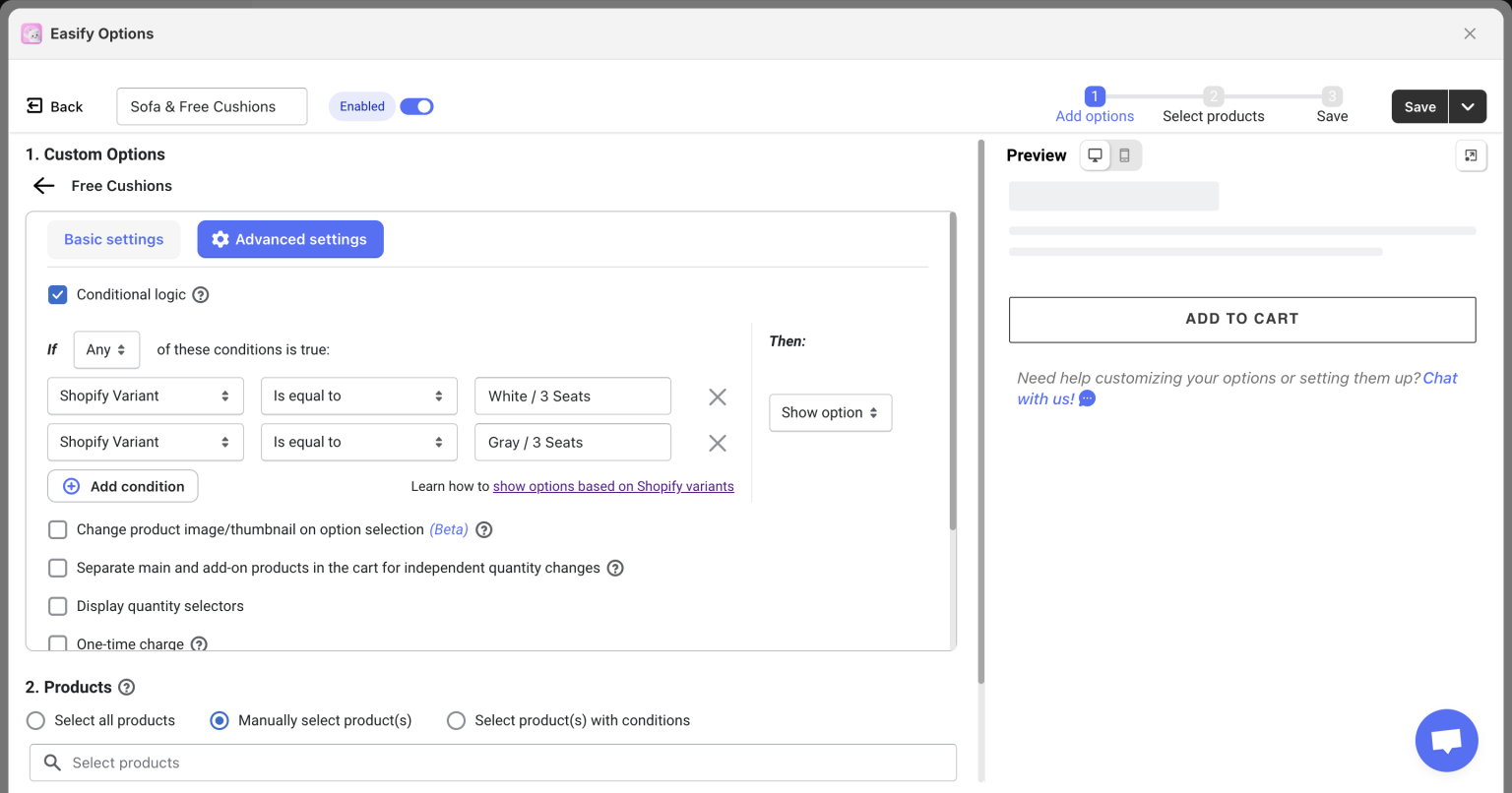The image size is (1512, 793).
Task: Switch to the Basic settings tab
Action: coord(113,239)
